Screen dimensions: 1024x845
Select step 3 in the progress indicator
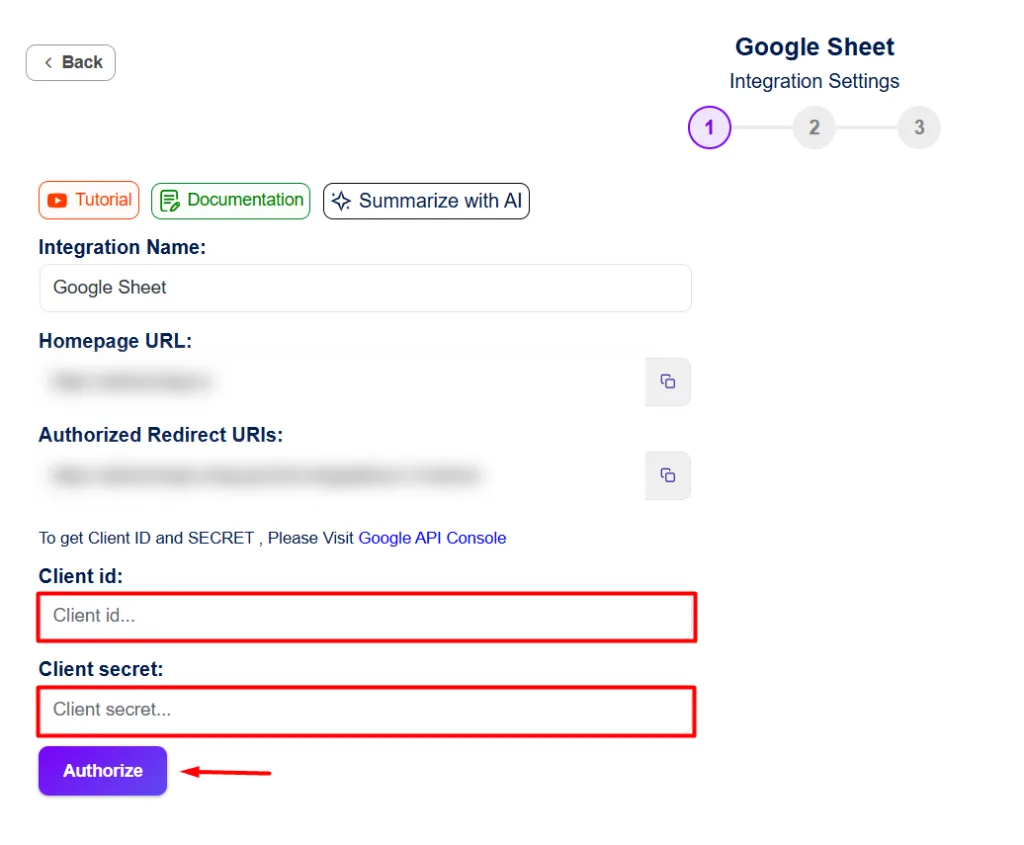(919, 127)
